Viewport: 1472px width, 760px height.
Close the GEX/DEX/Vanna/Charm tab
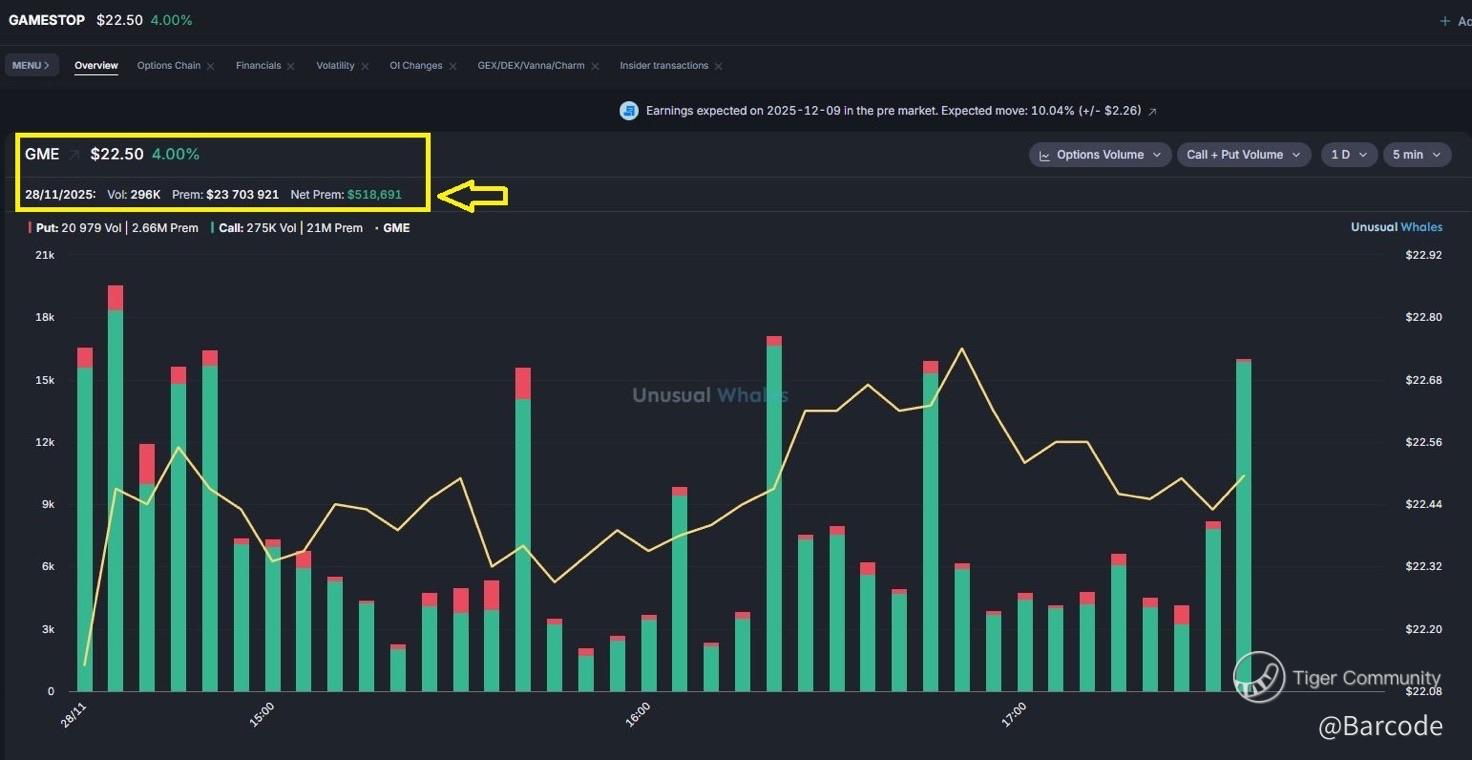click(595, 66)
